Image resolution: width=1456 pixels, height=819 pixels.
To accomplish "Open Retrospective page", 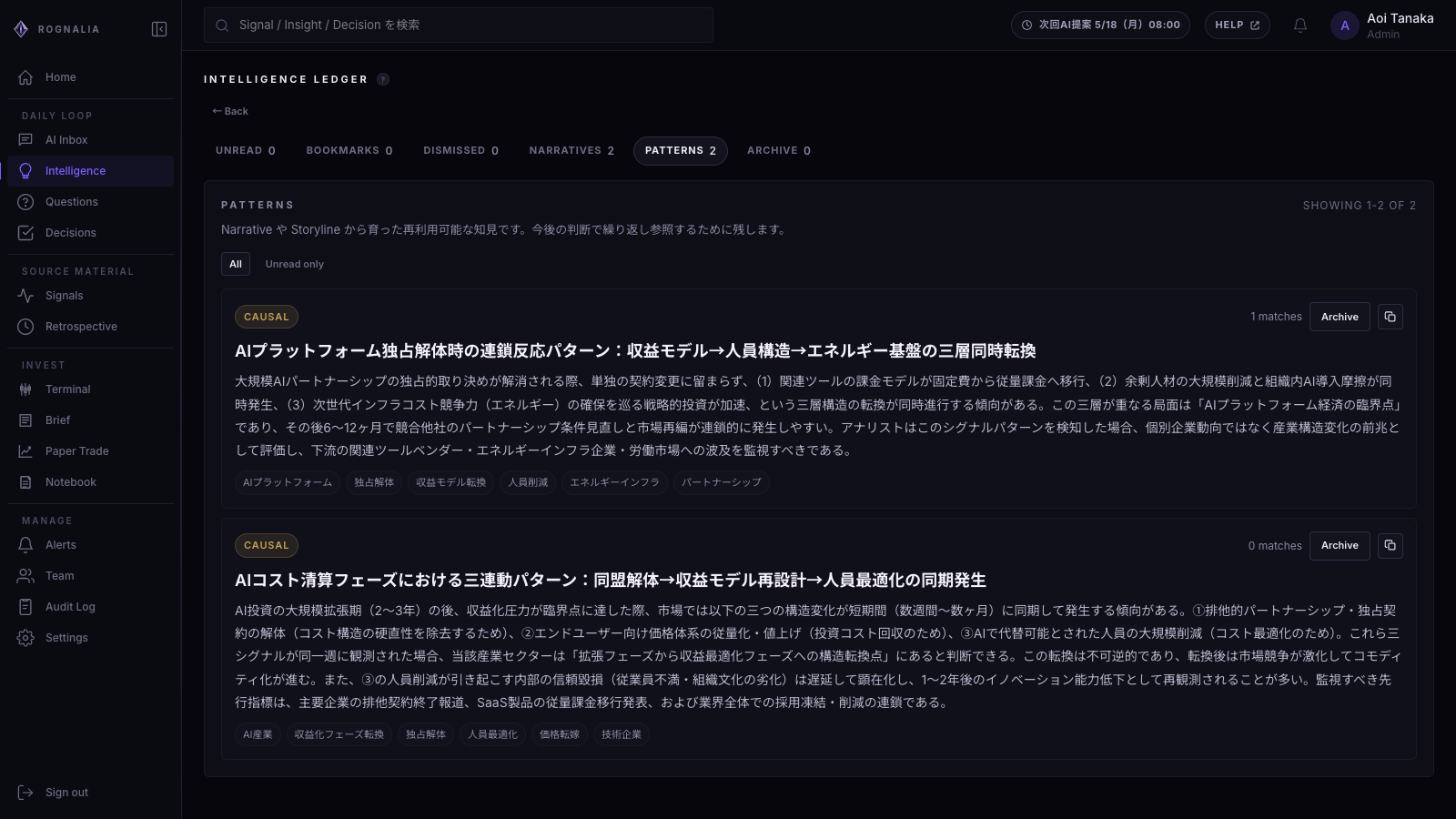I will click(90, 327).
